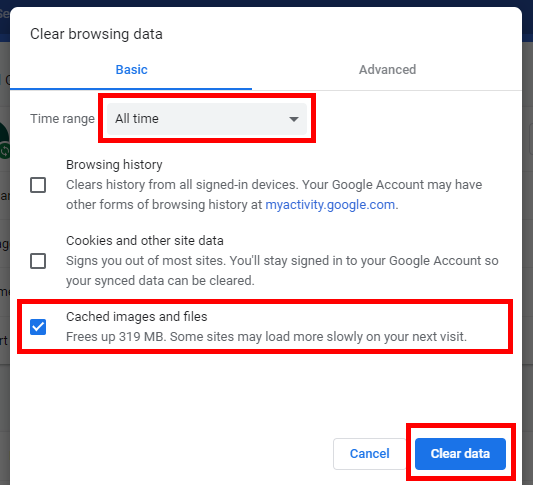Open the myactivity.google.com link
533x485 pixels.
pyautogui.click(x=330, y=205)
